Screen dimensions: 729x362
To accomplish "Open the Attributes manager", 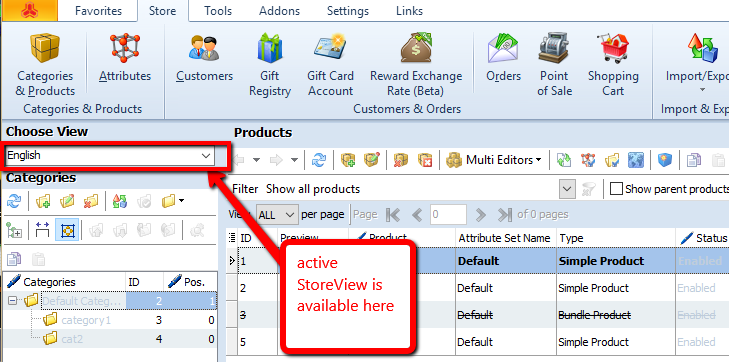I will pos(125,57).
